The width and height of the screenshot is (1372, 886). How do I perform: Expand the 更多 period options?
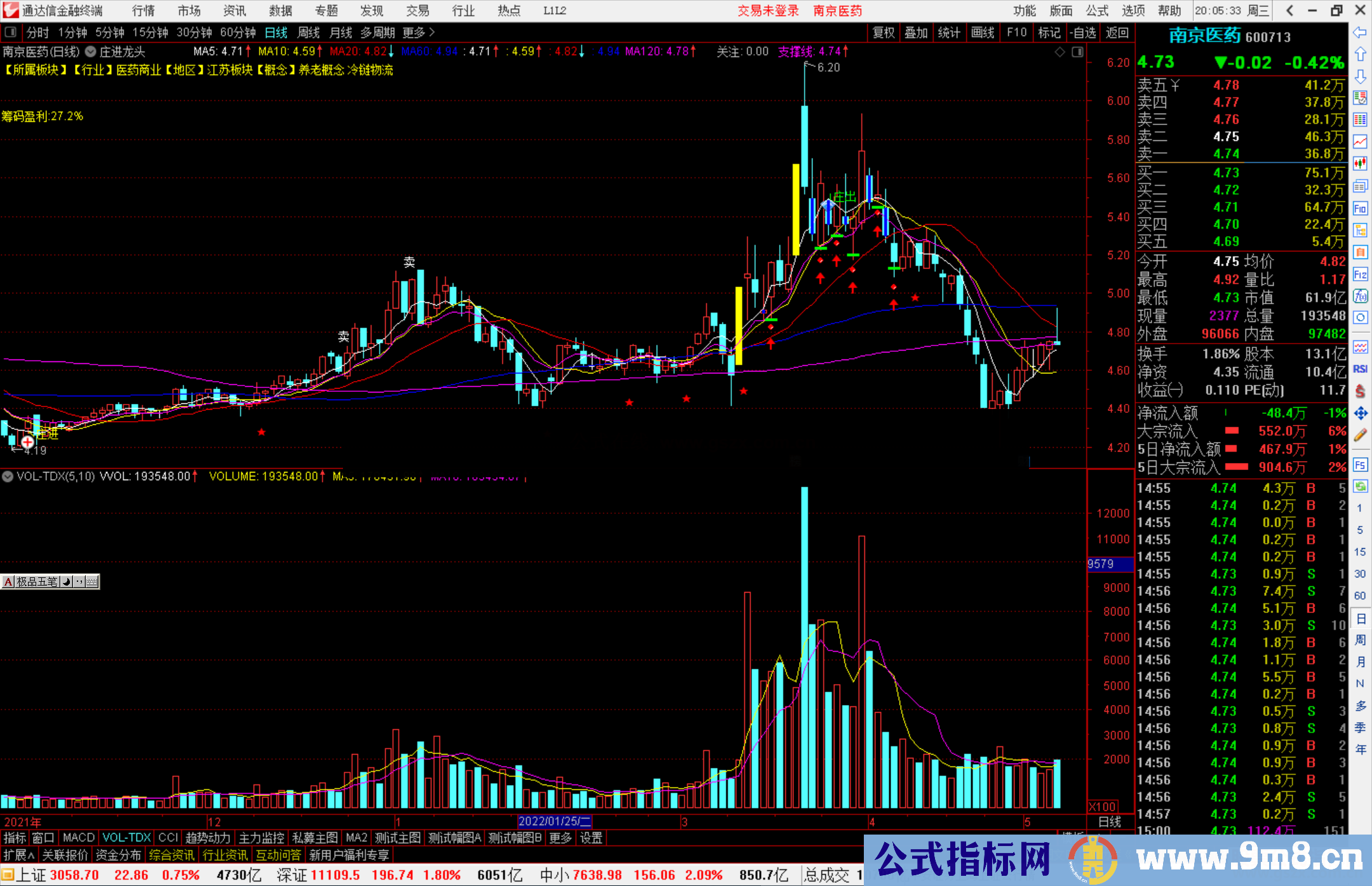coord(418,32)
